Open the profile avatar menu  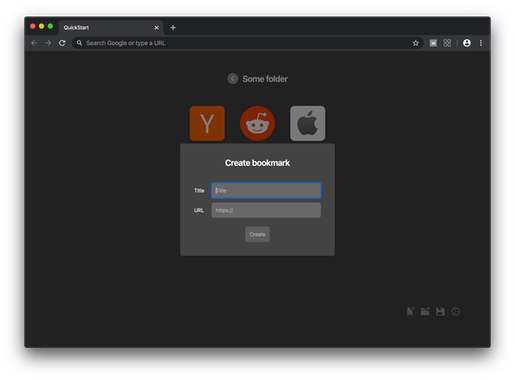[x=467, y=43]
